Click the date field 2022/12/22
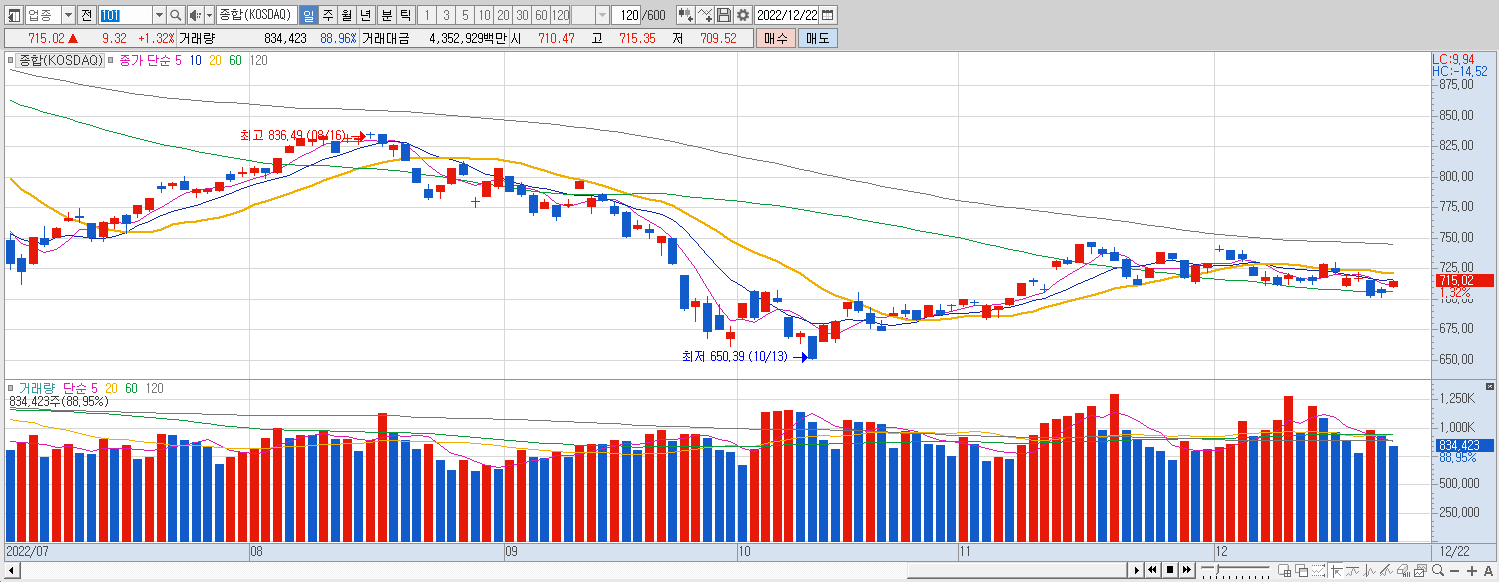 click(787, 15)
